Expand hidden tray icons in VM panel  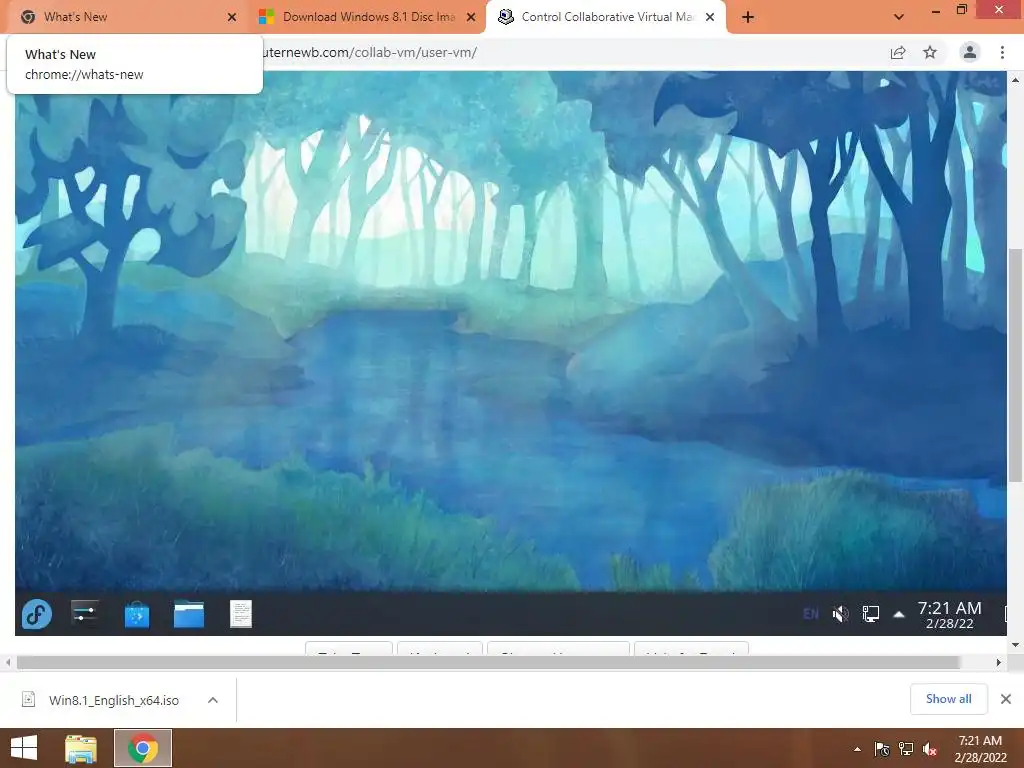click(x=899, y=614)
